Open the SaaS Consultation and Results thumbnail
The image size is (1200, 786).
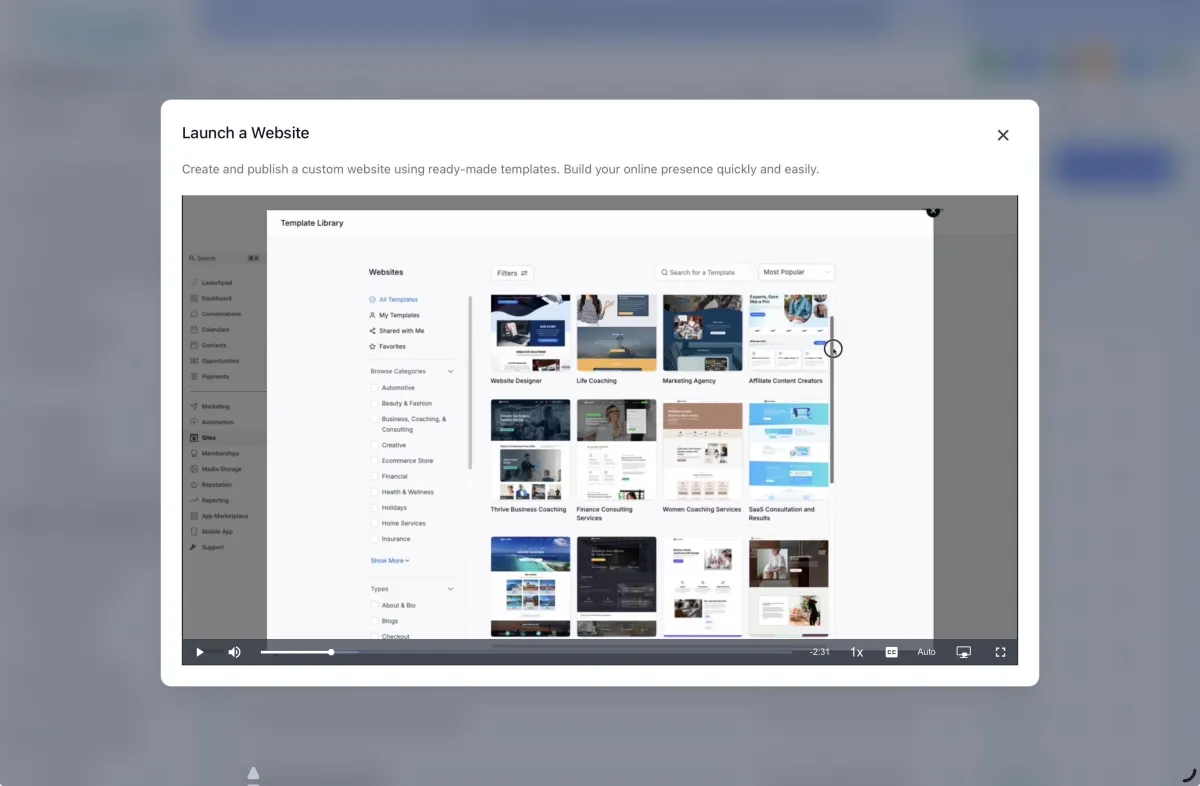click(788, 450)
